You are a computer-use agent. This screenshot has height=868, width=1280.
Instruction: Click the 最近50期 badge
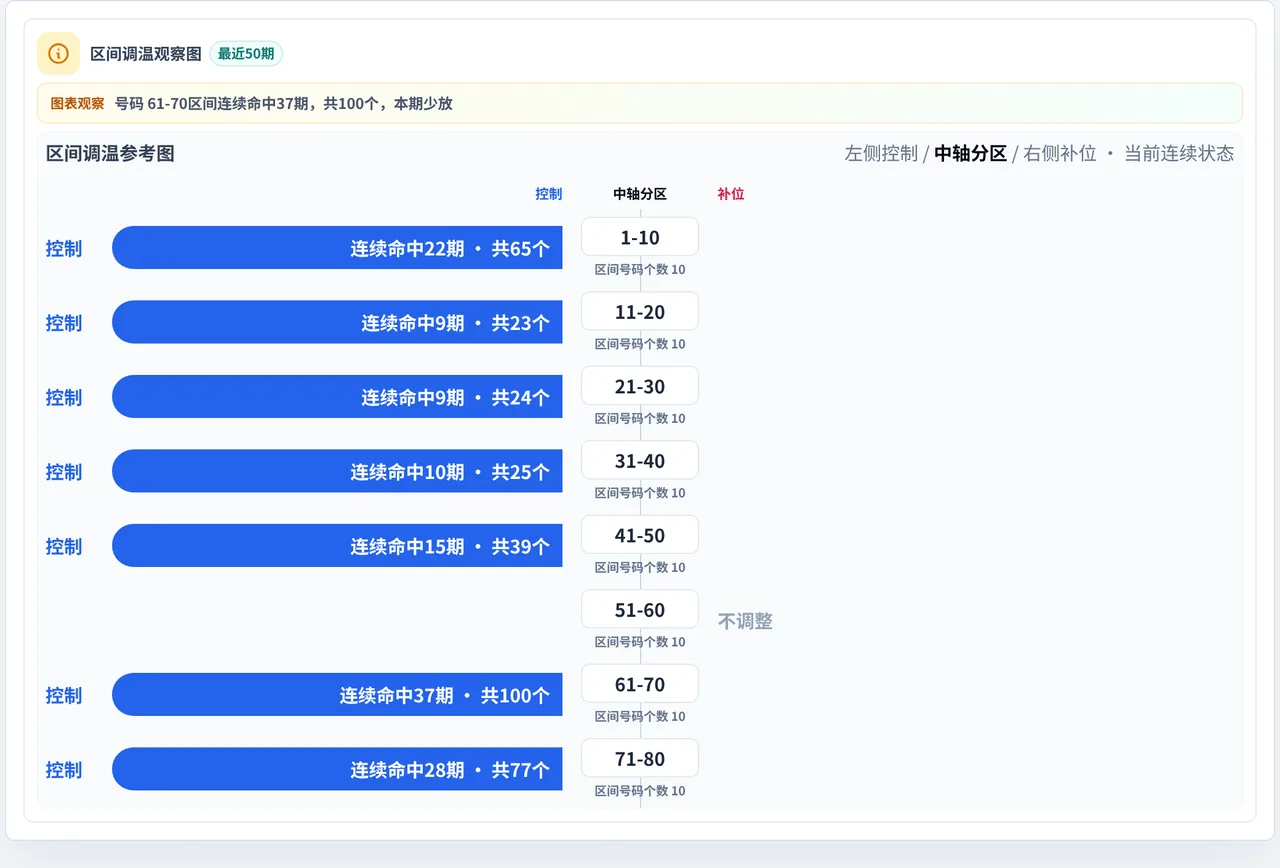click(x=246, y=54)
